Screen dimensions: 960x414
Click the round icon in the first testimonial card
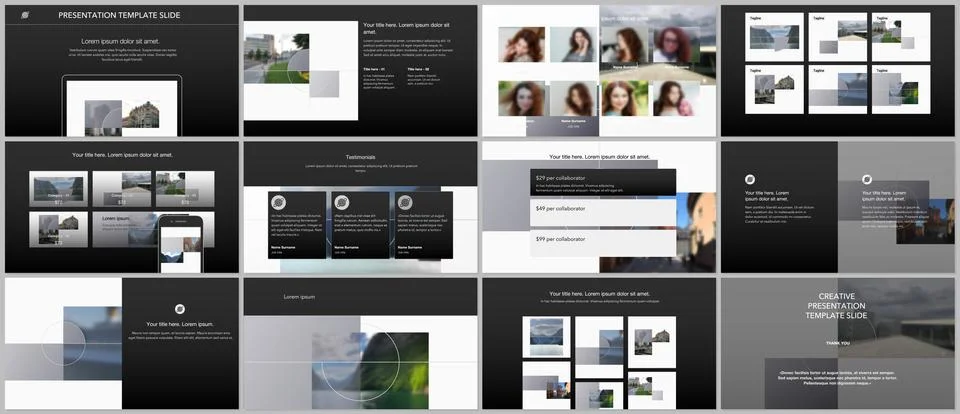click(x=279, y=203)
